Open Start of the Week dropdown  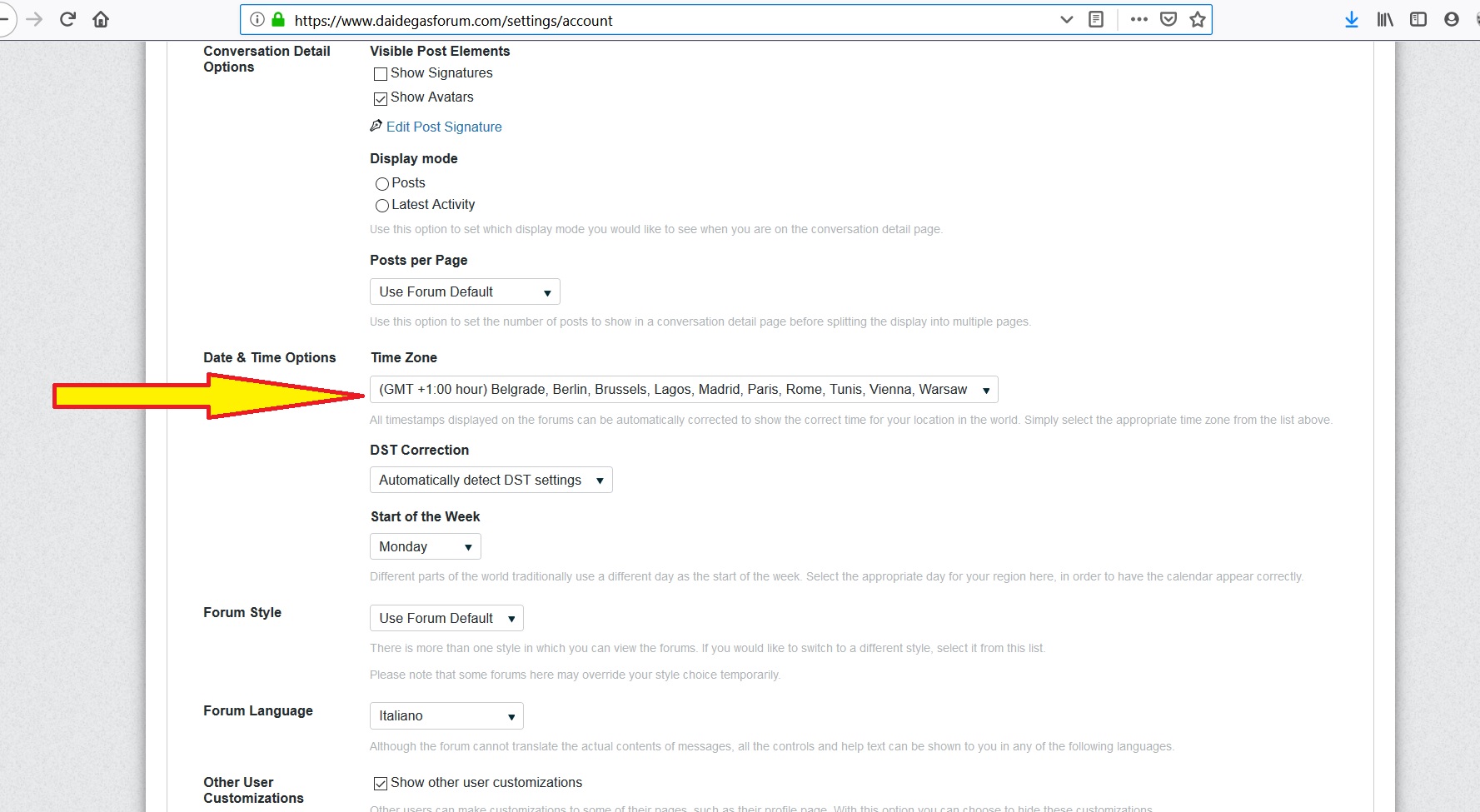tap(425, 547)
